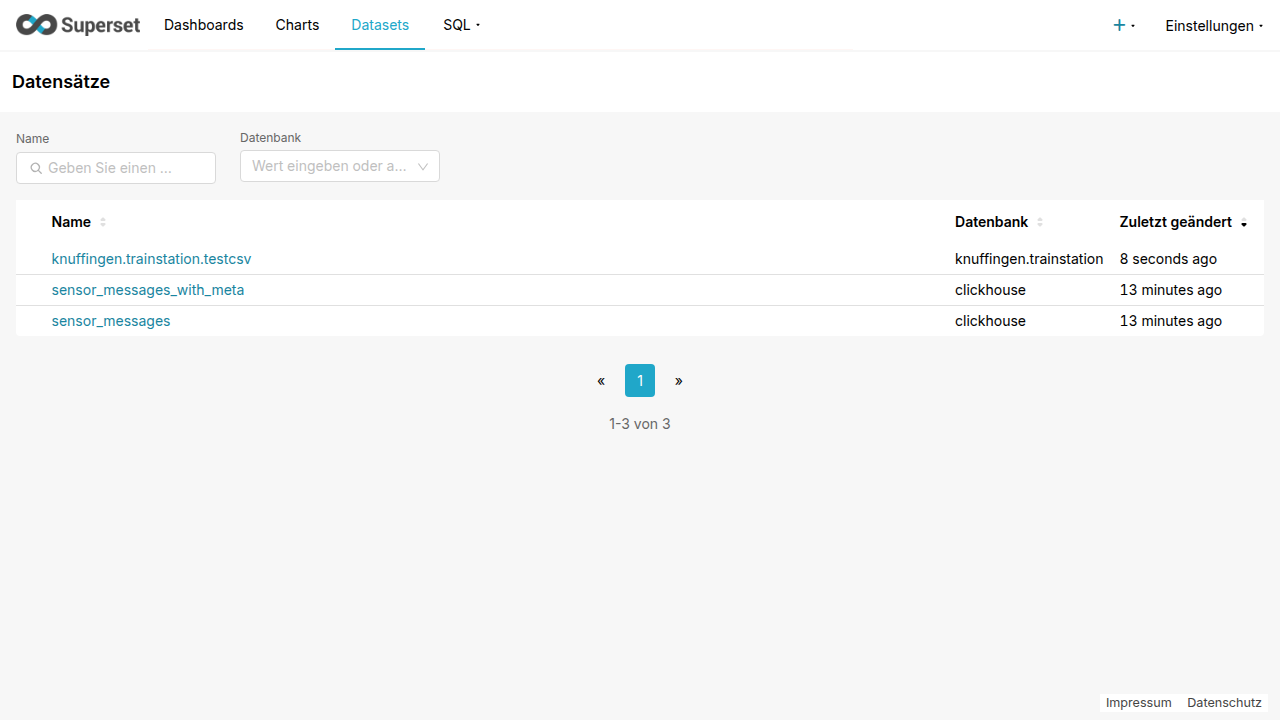
Task: Open knuffingen.trainstation.testcsv dataset
Action: (x=151, y=259)
